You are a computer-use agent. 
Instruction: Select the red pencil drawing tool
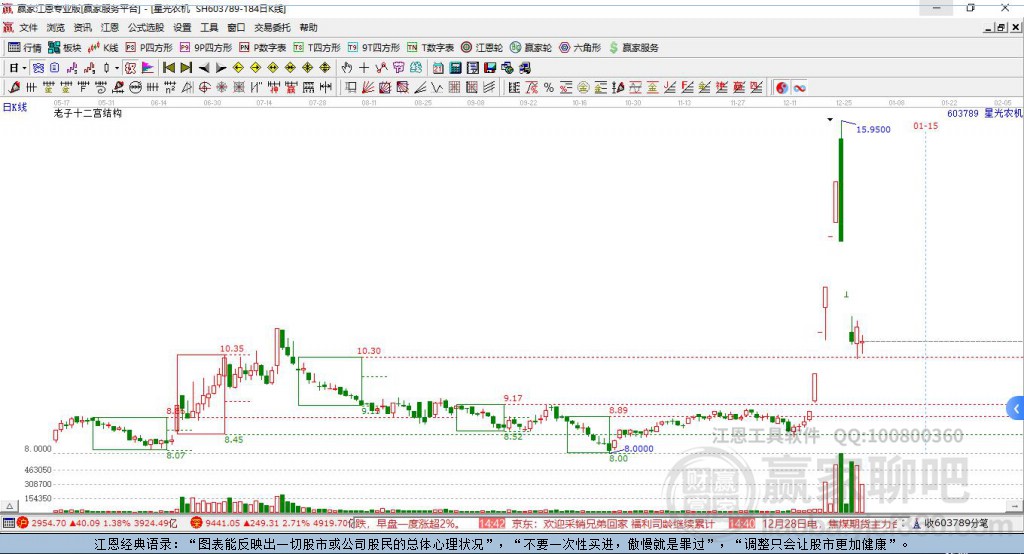coord(14,88)
